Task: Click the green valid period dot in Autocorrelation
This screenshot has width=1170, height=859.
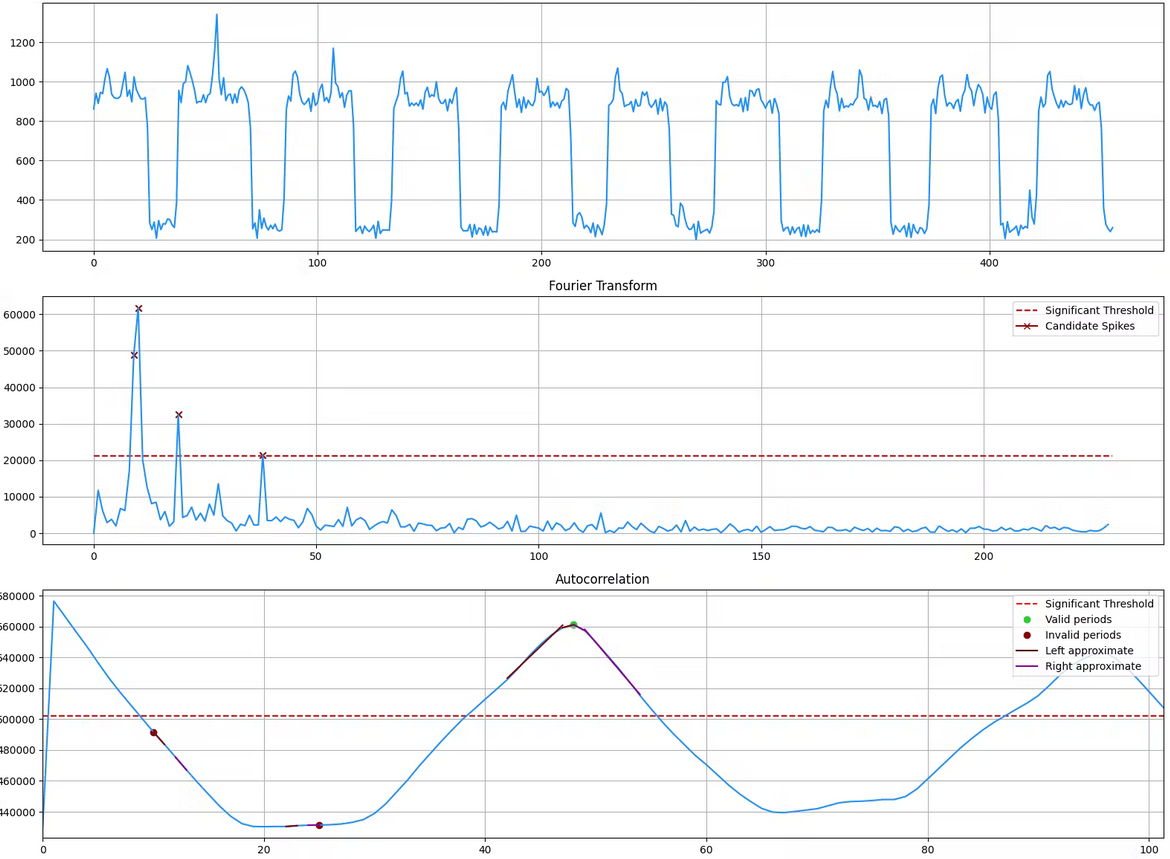Action: coord(573,625)
